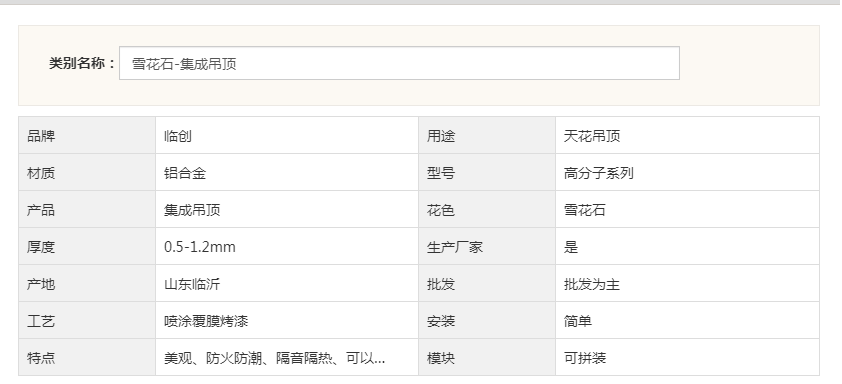This screenshot has height=384, width=842.
Task: Select the 品牌 label cell
Action: [87, 136]
